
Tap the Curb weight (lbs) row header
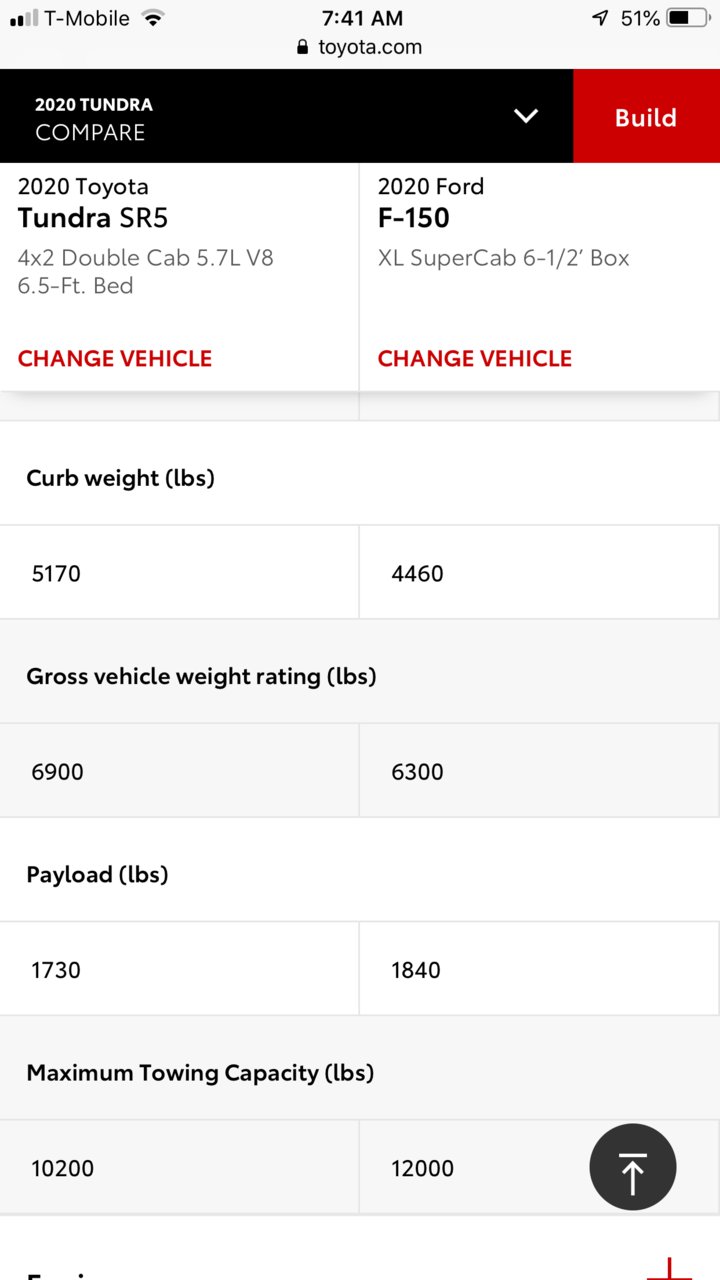click(x=121, y=478)
